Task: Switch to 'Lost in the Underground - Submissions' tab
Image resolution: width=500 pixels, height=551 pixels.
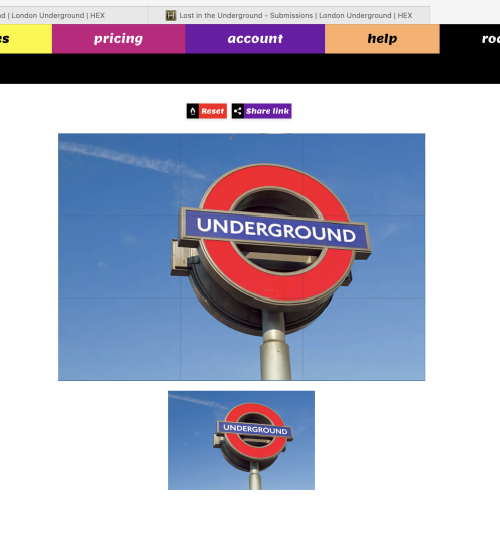Action: [288, 15]
